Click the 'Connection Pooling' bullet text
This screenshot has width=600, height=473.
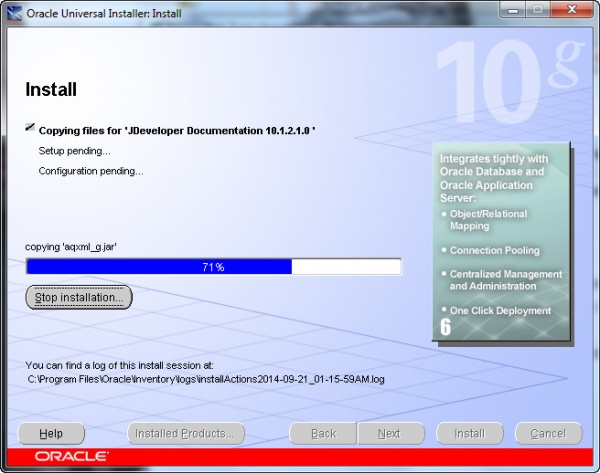tap(494, 251)
